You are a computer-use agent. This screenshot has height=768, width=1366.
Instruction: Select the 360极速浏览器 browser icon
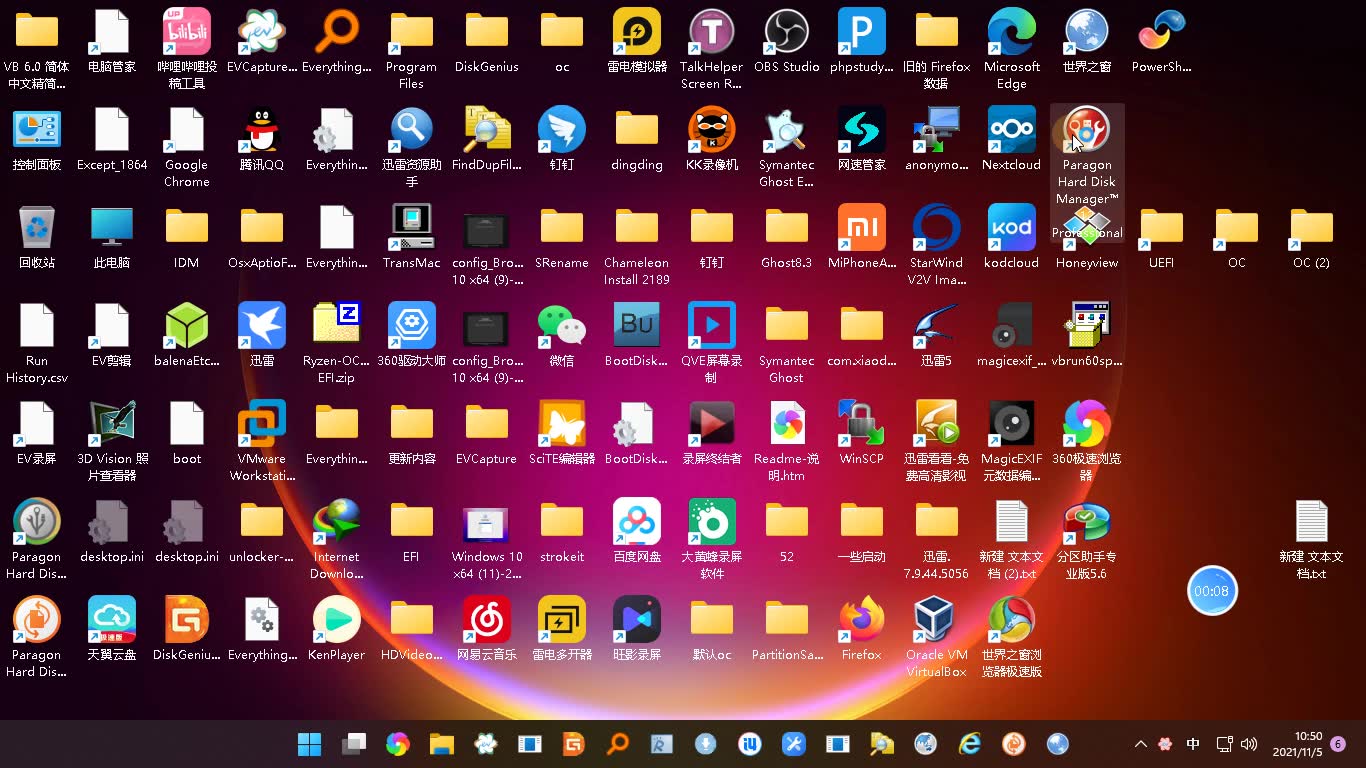click(x=1087, y=442)
